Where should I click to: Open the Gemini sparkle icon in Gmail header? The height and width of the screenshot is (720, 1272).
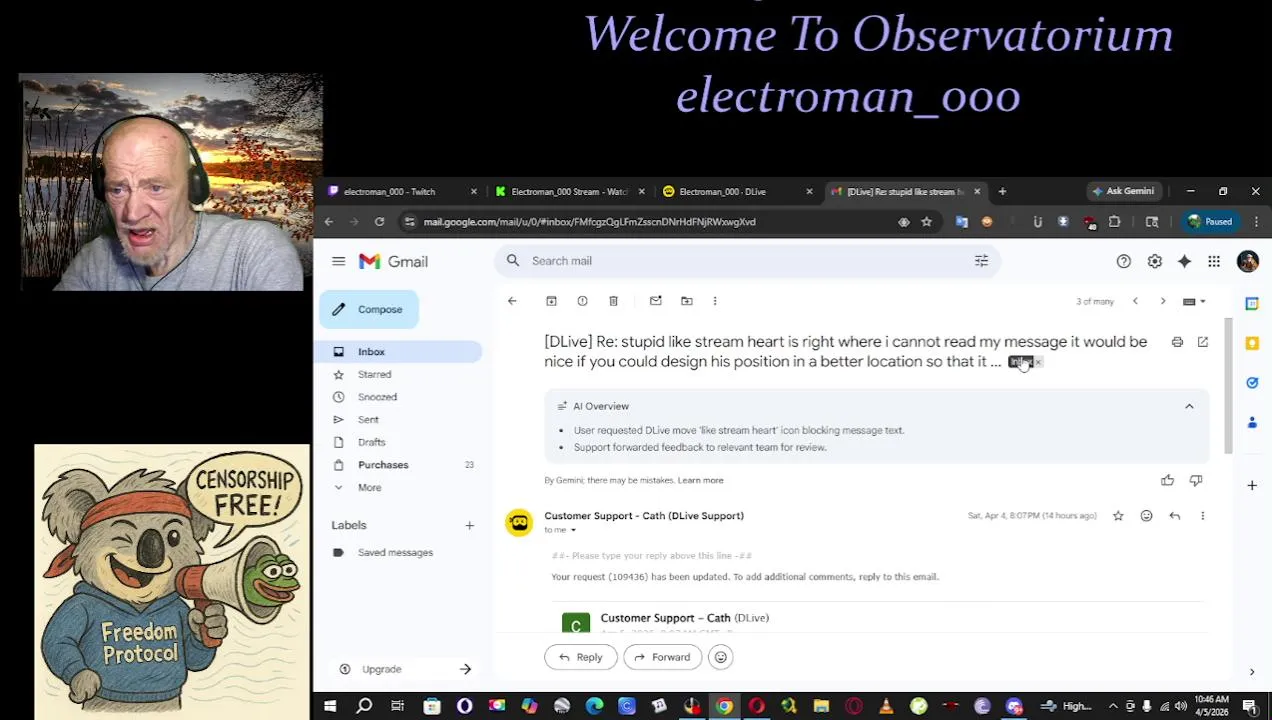(x=1184, y=261)
